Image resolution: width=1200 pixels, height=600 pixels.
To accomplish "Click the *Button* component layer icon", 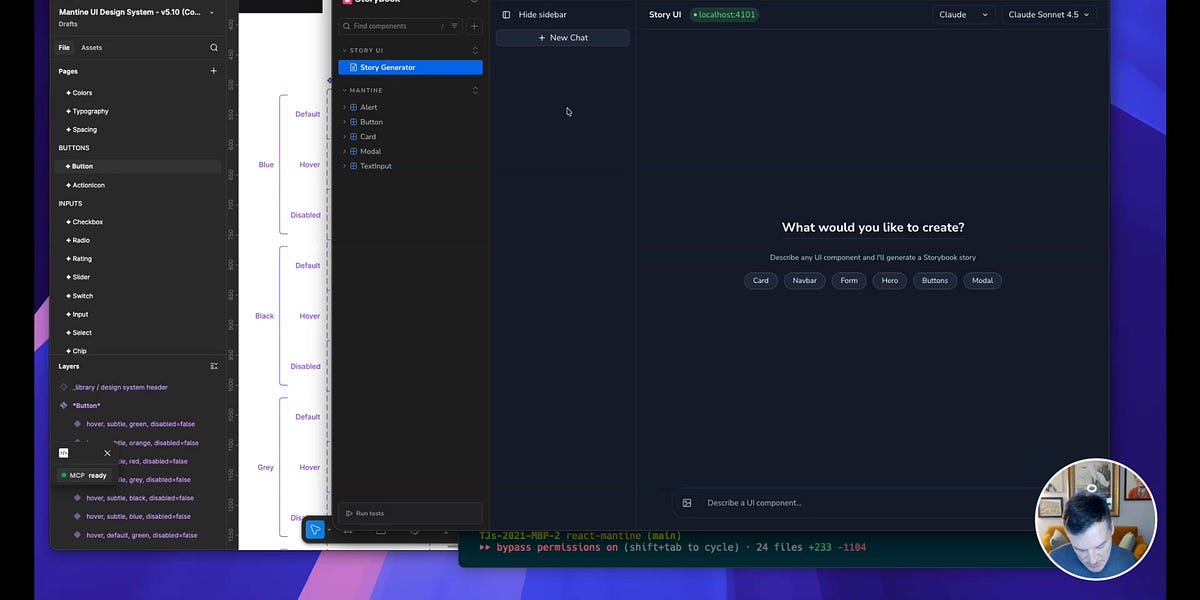I will coord(64,405).
